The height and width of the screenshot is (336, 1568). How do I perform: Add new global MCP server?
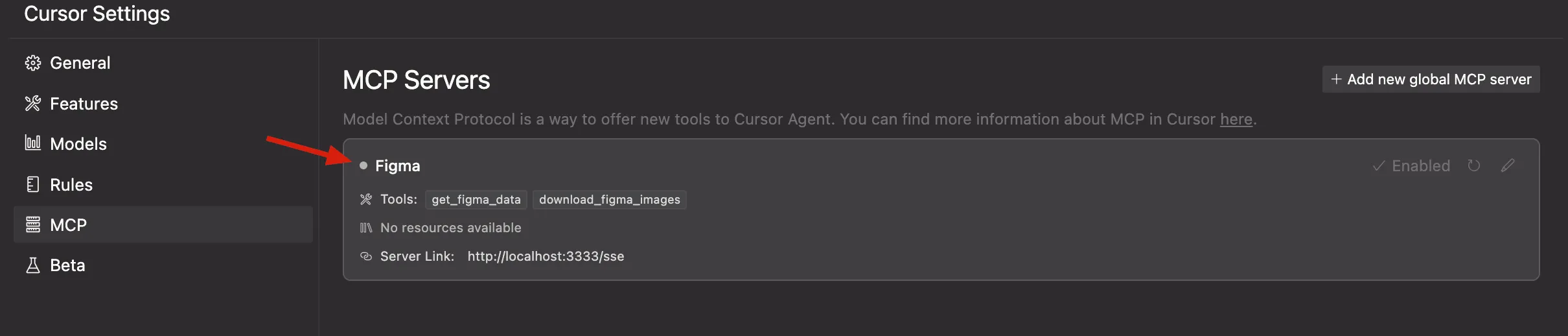pyautogui.click(x=1431, y=80)
